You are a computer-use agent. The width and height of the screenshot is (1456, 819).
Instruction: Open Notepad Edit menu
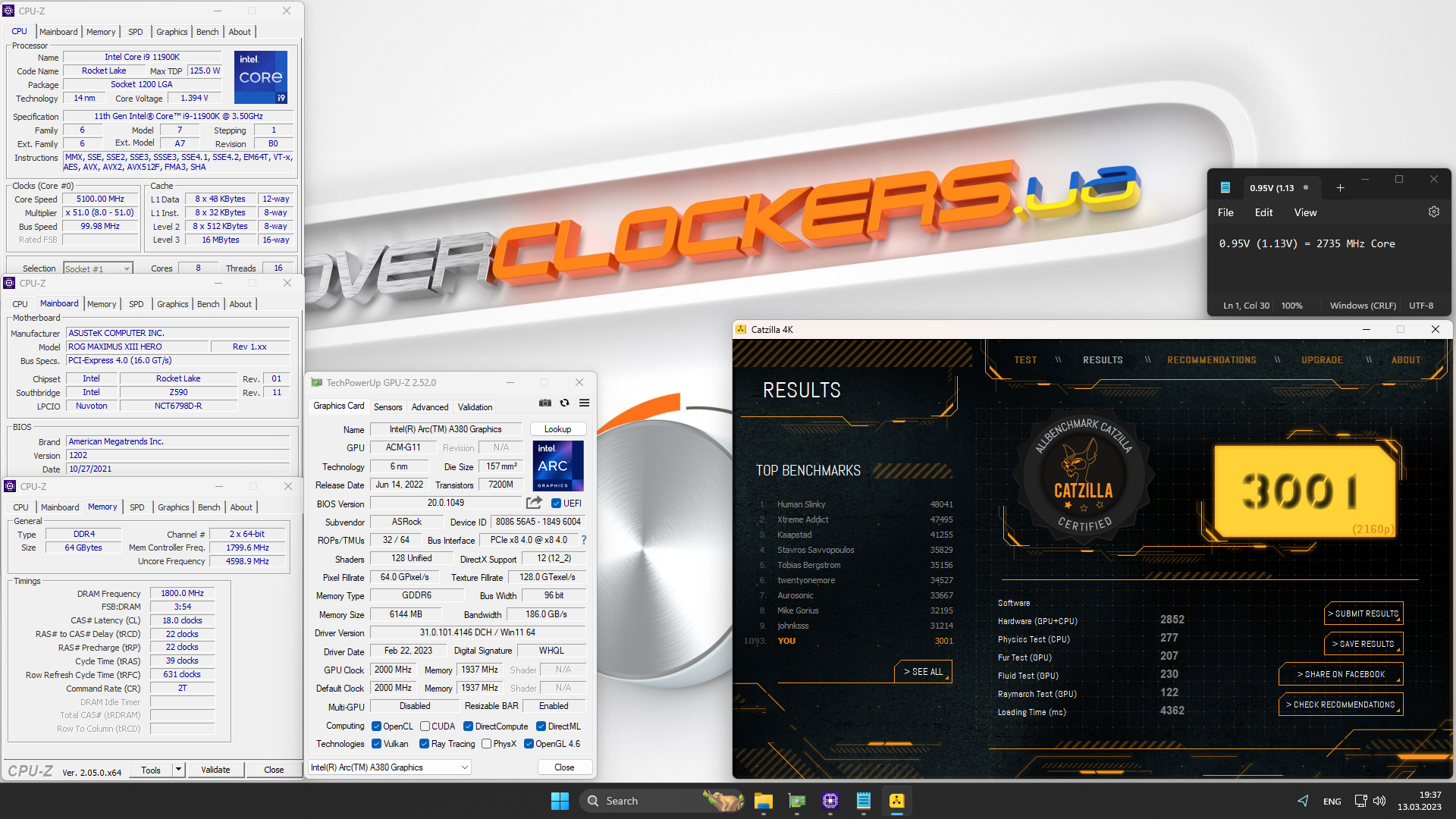tap(1263, 212)
